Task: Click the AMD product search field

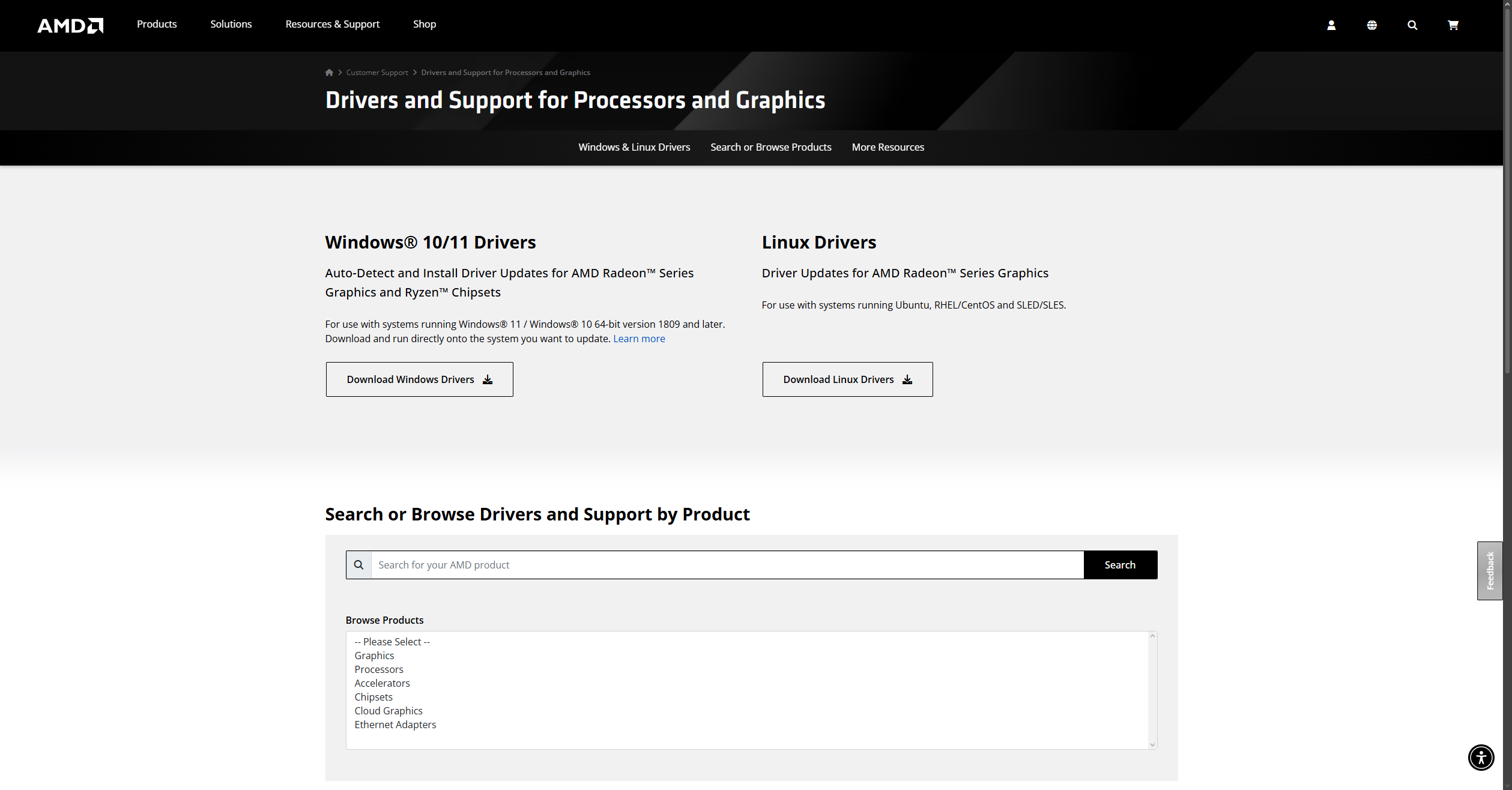Action: tap(727, 565)
